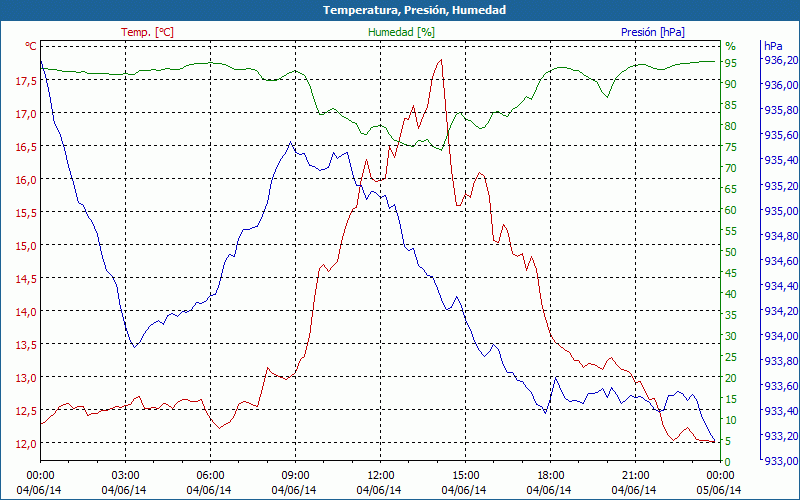Click the '35' humidity axis value
The height and width of the screenshot is (500, 800).
coord(731,315)
